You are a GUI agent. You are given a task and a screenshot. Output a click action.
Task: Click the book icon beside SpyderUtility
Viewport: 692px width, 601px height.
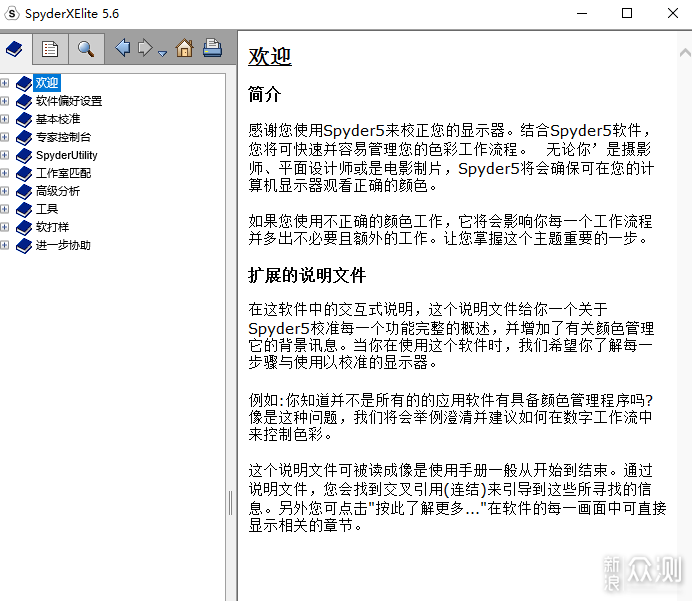point(24,155)
